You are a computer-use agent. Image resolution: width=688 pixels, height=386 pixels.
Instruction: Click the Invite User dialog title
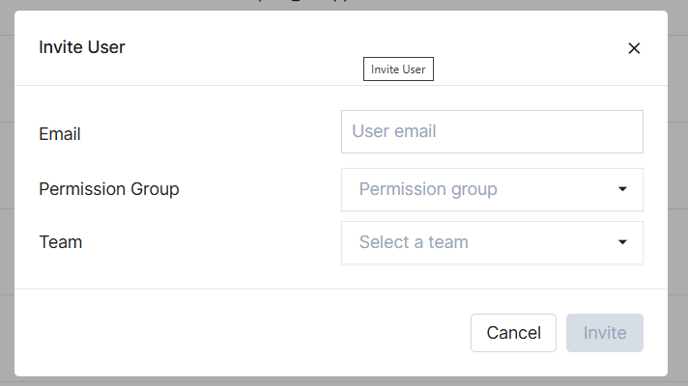(82, 47)
